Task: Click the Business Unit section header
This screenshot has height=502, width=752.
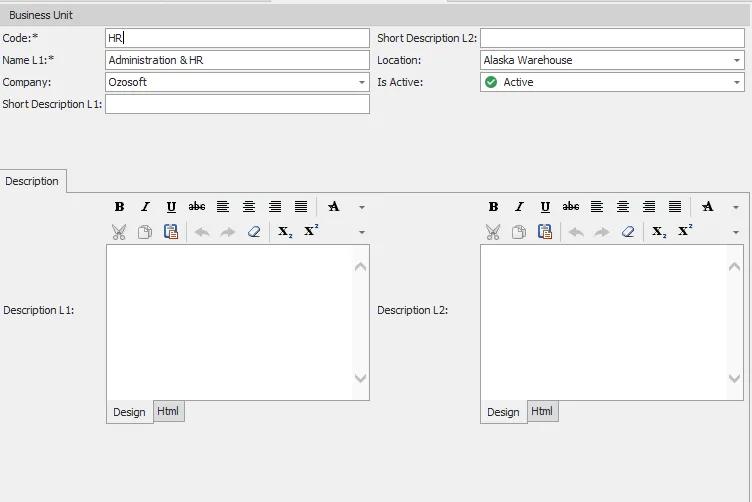Action: pos(376,15)
